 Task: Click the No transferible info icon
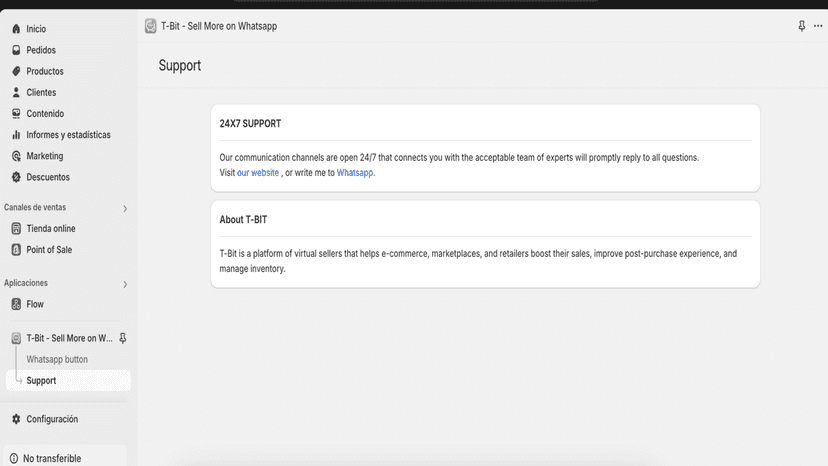(14, 459)
